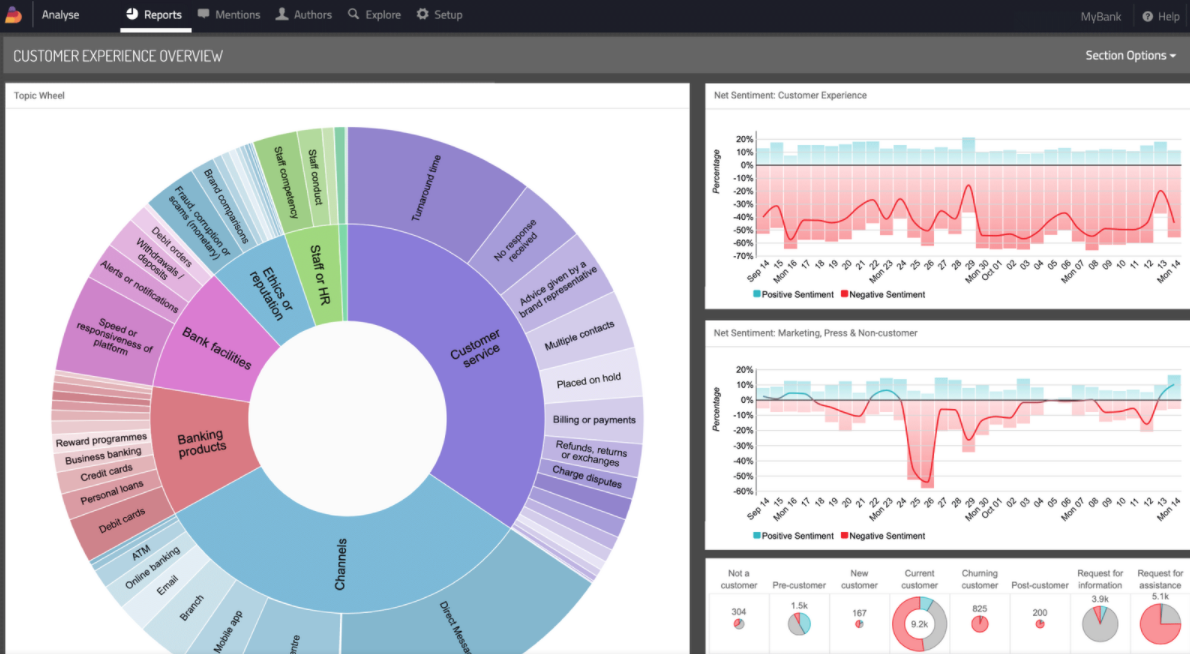Open the Help link
Screen dimensions: 1190x654
pos(1160,16)
